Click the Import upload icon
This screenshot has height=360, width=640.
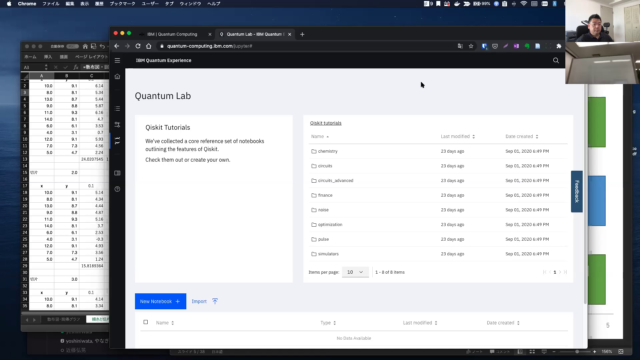[215, 301]
